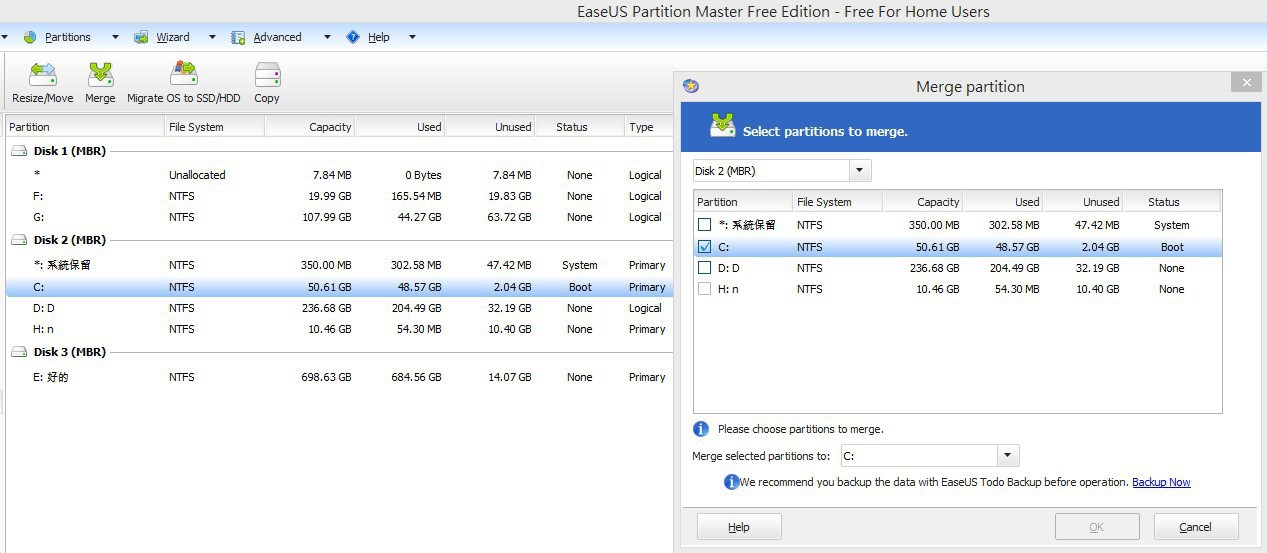Image resolution: width=1267 pixels, height=553 pixels.
Task: Open the Help menu
Action: pyautogui.click(x=379, y=37)
